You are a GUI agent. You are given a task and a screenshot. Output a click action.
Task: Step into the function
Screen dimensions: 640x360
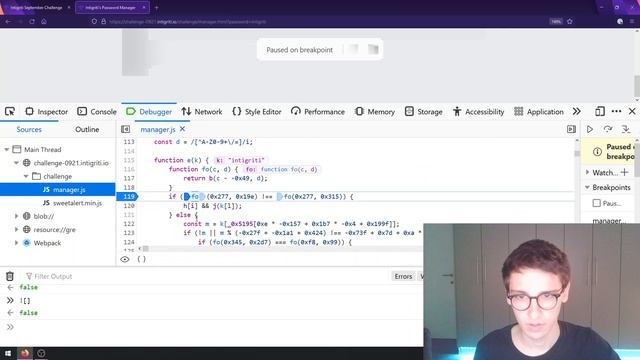626,129
